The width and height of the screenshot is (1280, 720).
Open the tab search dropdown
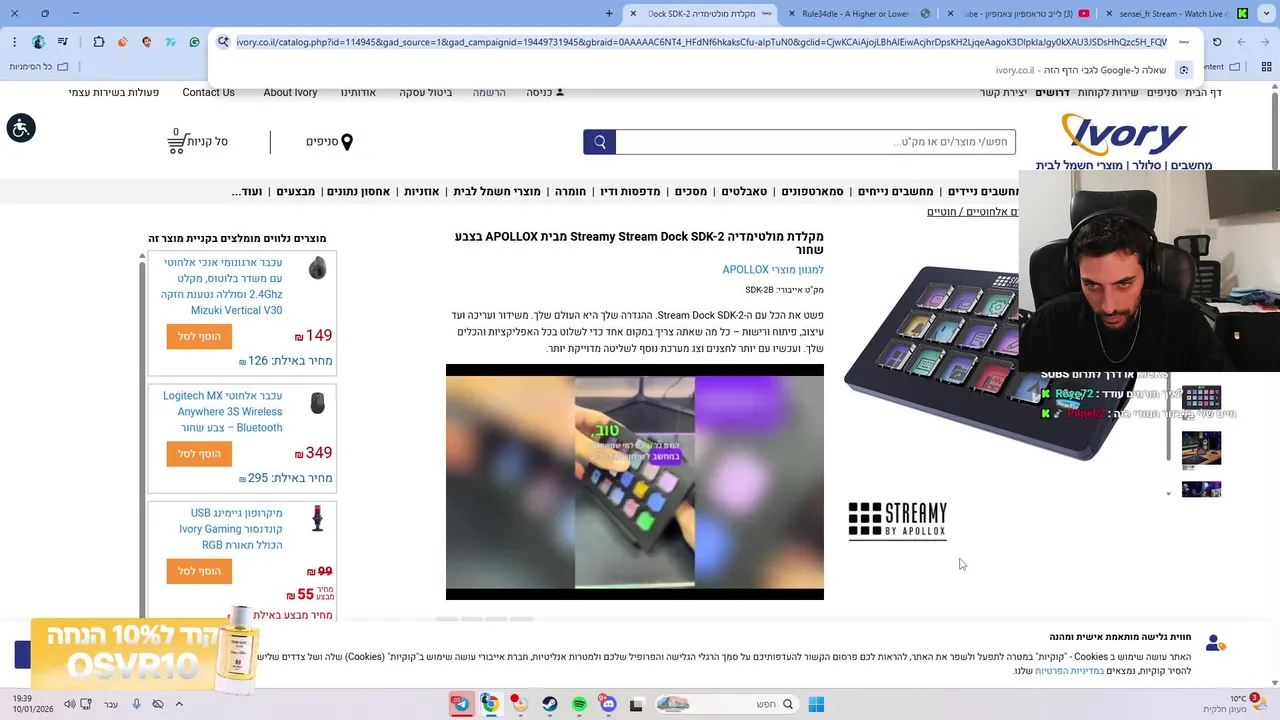coord(1265,13)
